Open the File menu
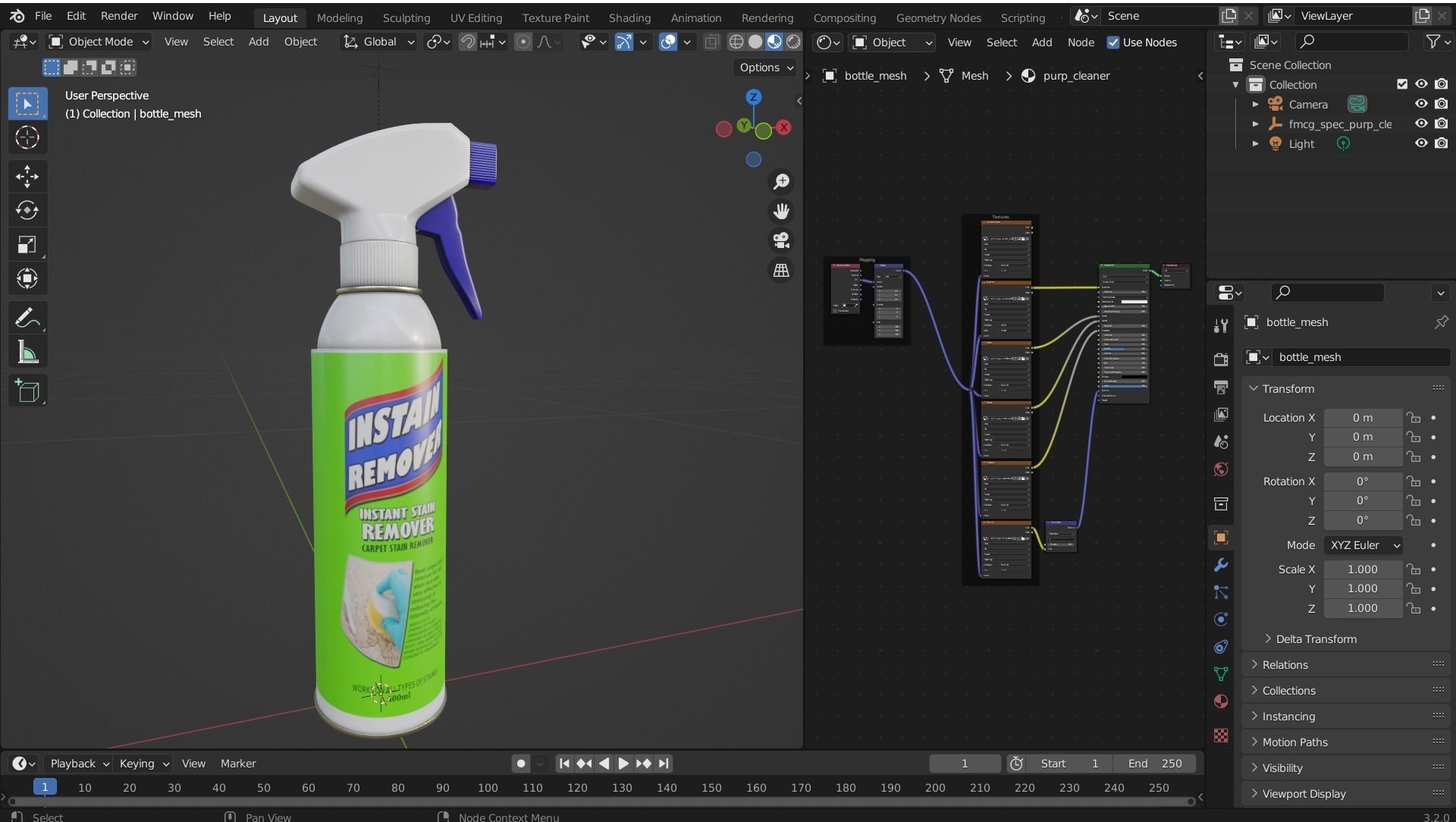 coord(43,16)
